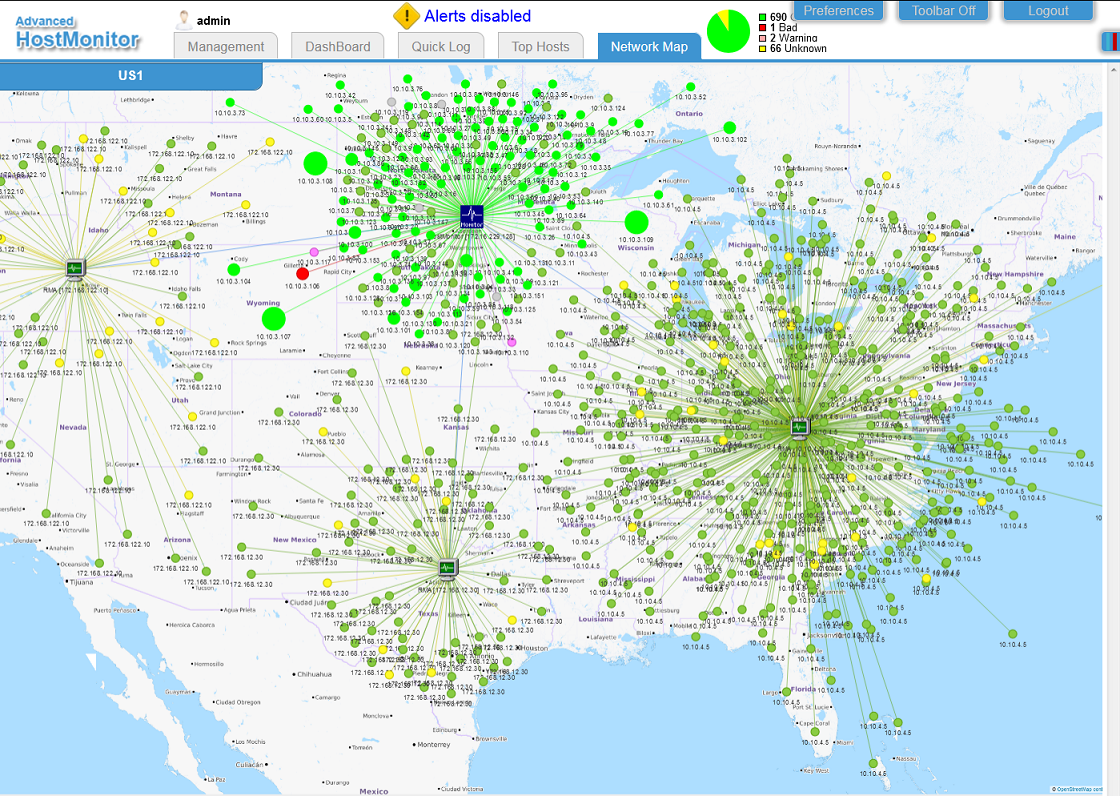Select host node 10.10.3.61
The width and height of the screenshot is (1120, 796).
click(659, 195)
